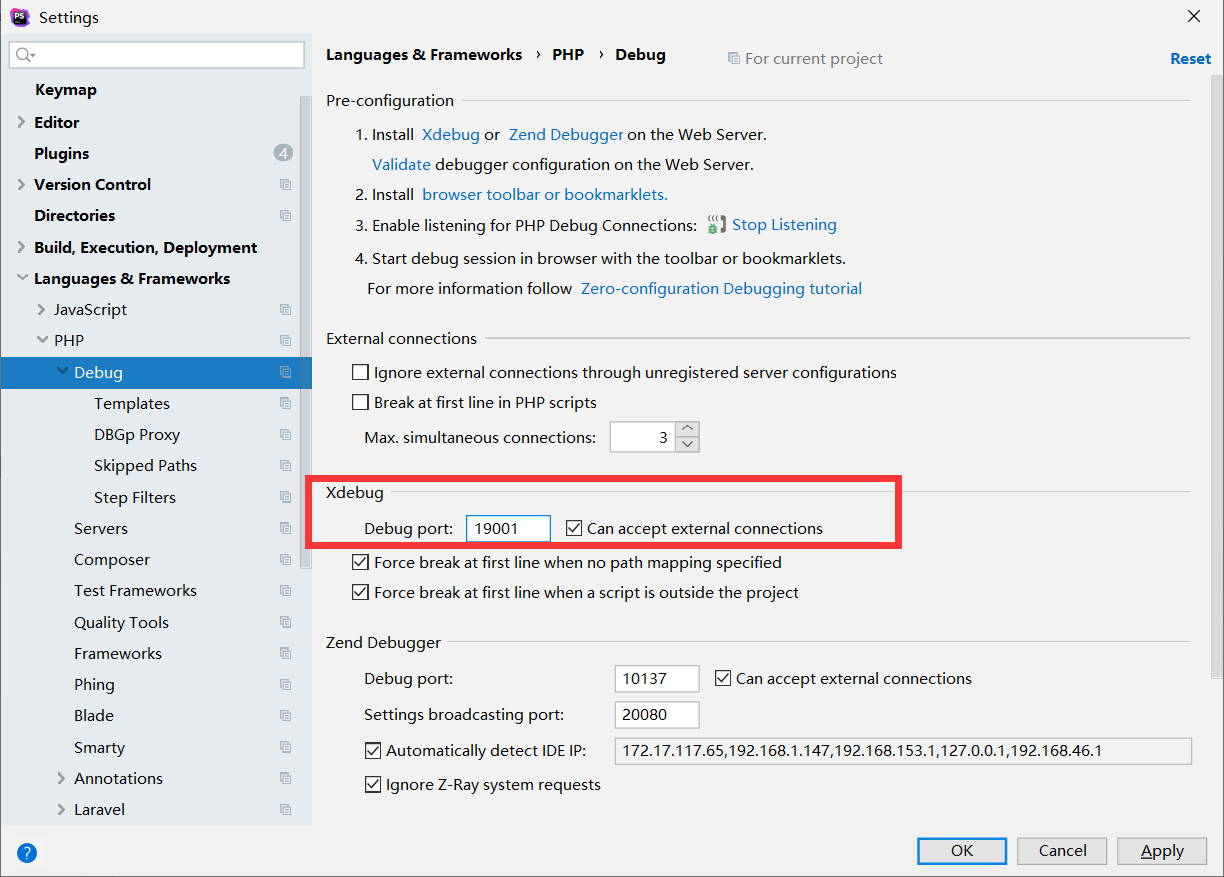Toggle Ignore external connections through unregistered servers
The image size is (1224, 877).
coord(361,373)
